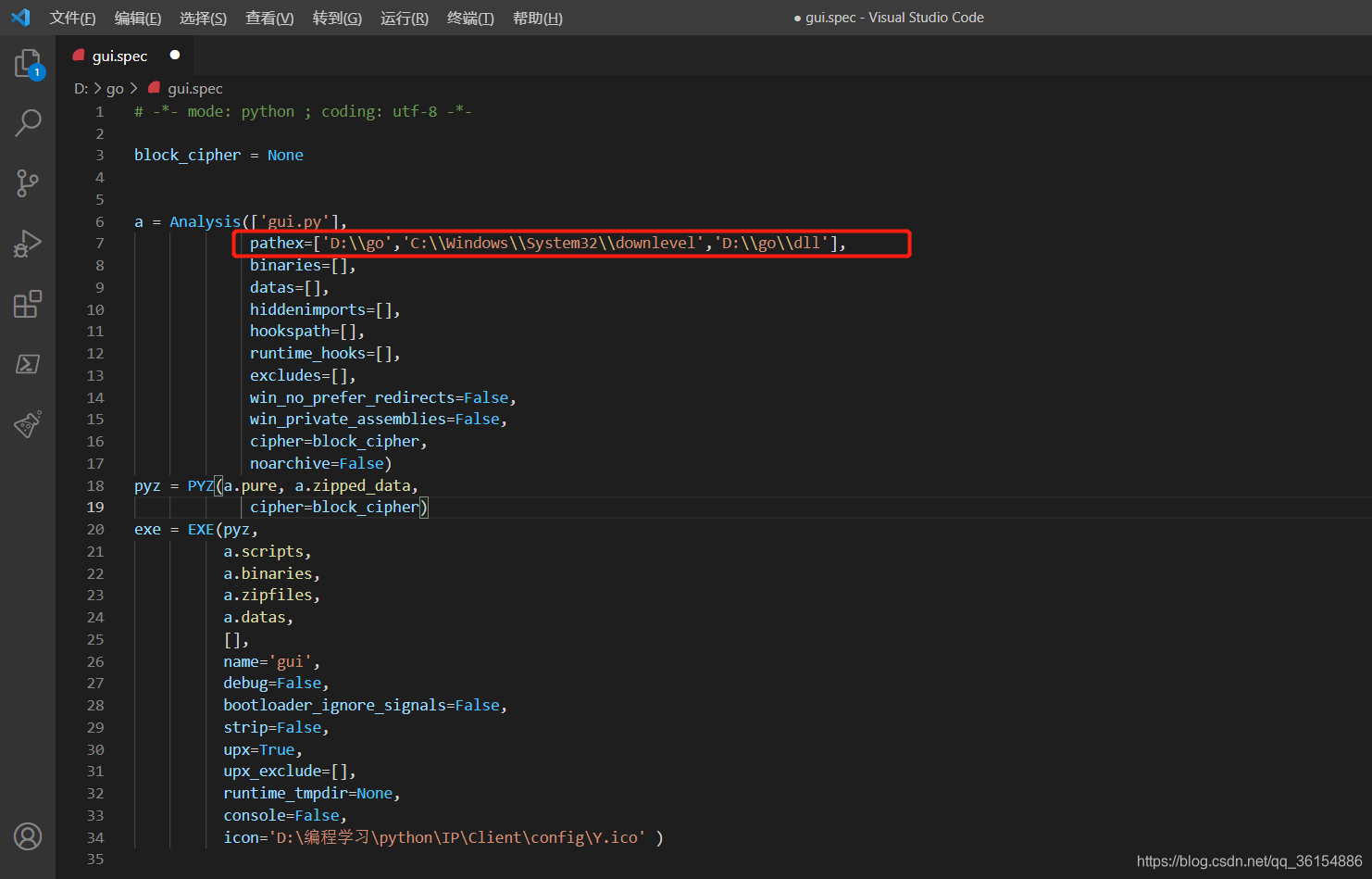Open the 运行 menu in the menu bar
The image size is (1372, 879).
404,18
